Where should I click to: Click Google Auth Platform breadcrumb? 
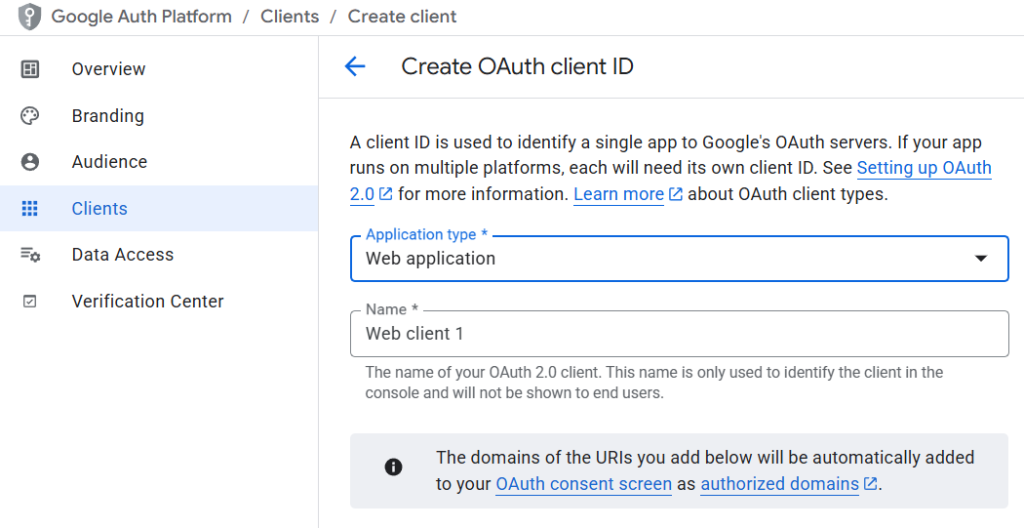(x=141, y=16)
